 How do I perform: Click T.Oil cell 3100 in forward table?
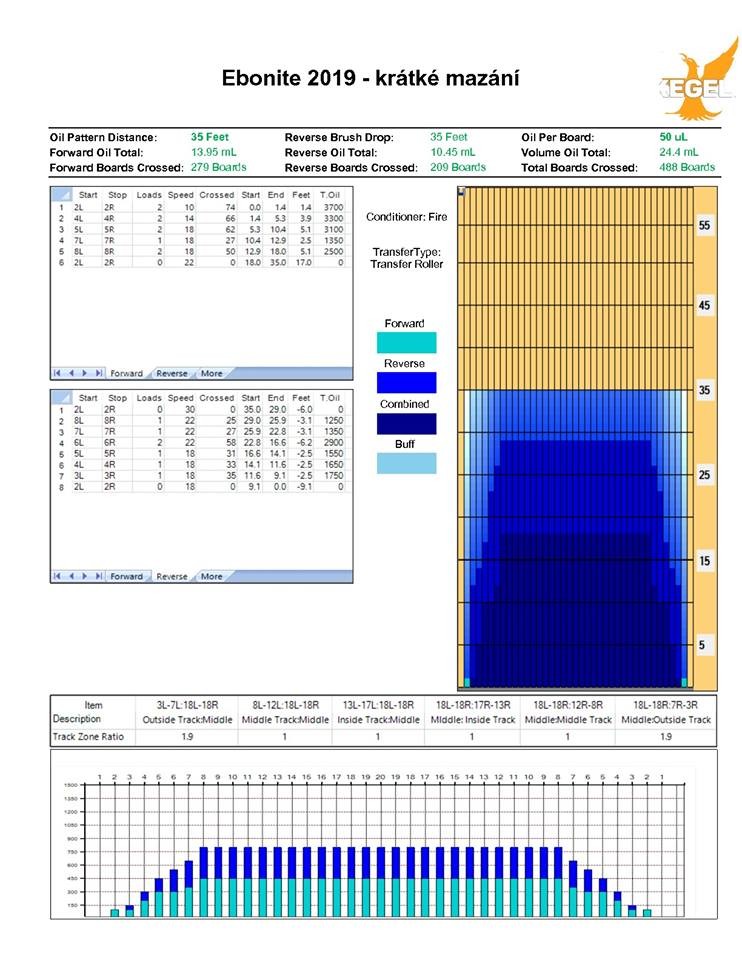coord(333,230)
